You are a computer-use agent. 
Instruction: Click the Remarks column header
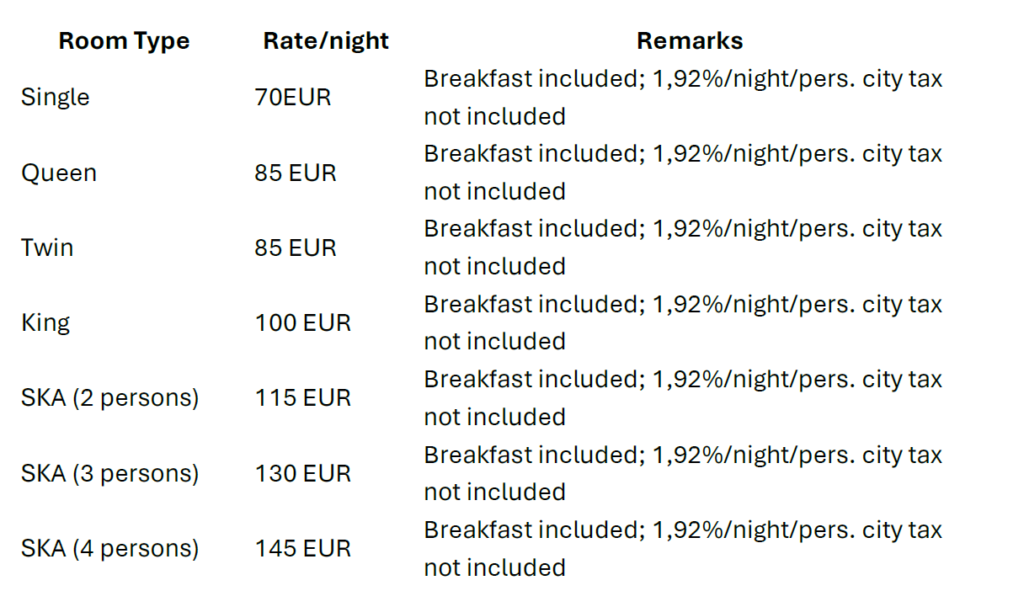[x=689, y=42]
